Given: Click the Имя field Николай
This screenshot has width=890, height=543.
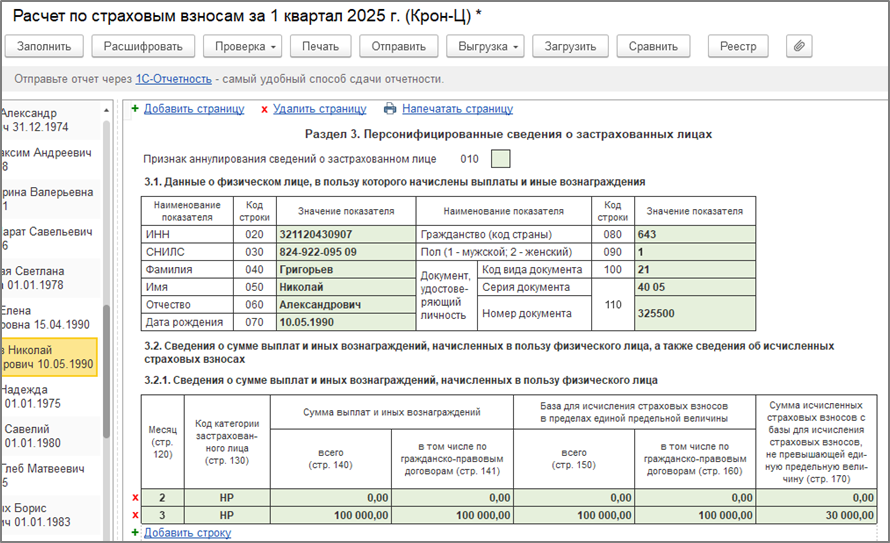Looking at the screenshot, I should point(346,287).
